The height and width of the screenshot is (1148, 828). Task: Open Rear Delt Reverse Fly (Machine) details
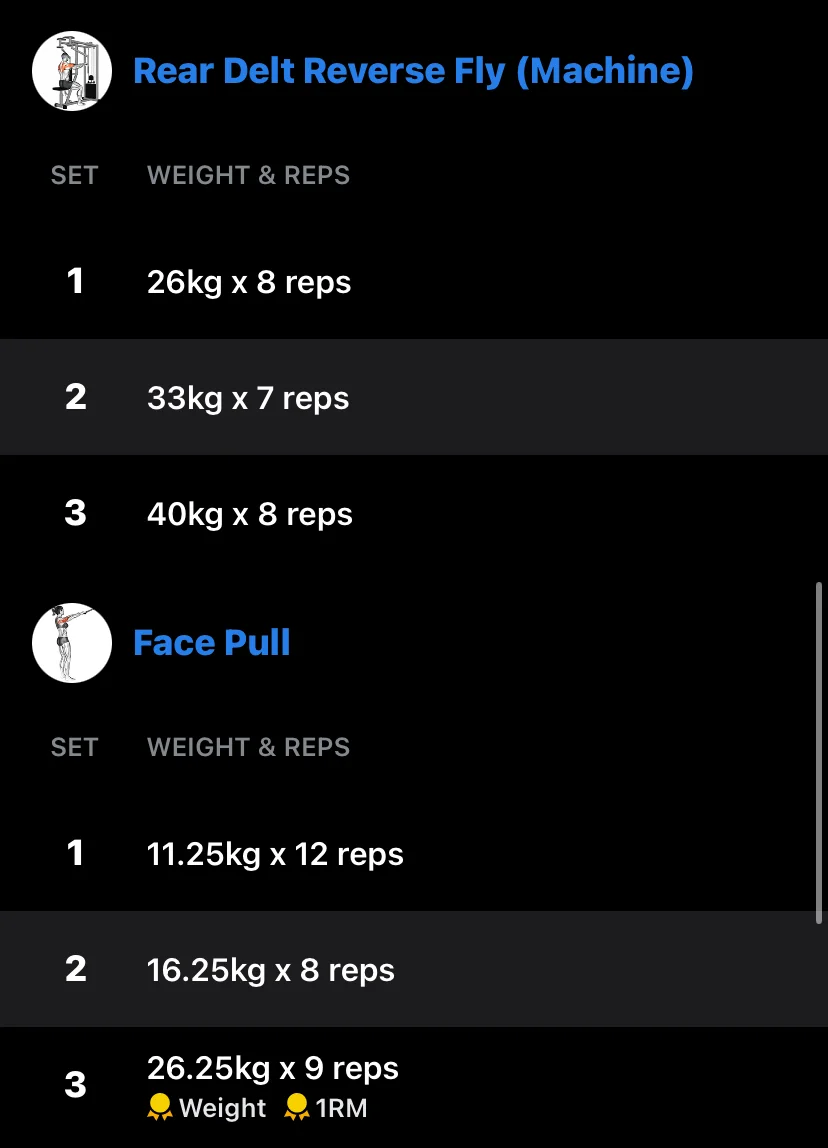pos(413,71)
